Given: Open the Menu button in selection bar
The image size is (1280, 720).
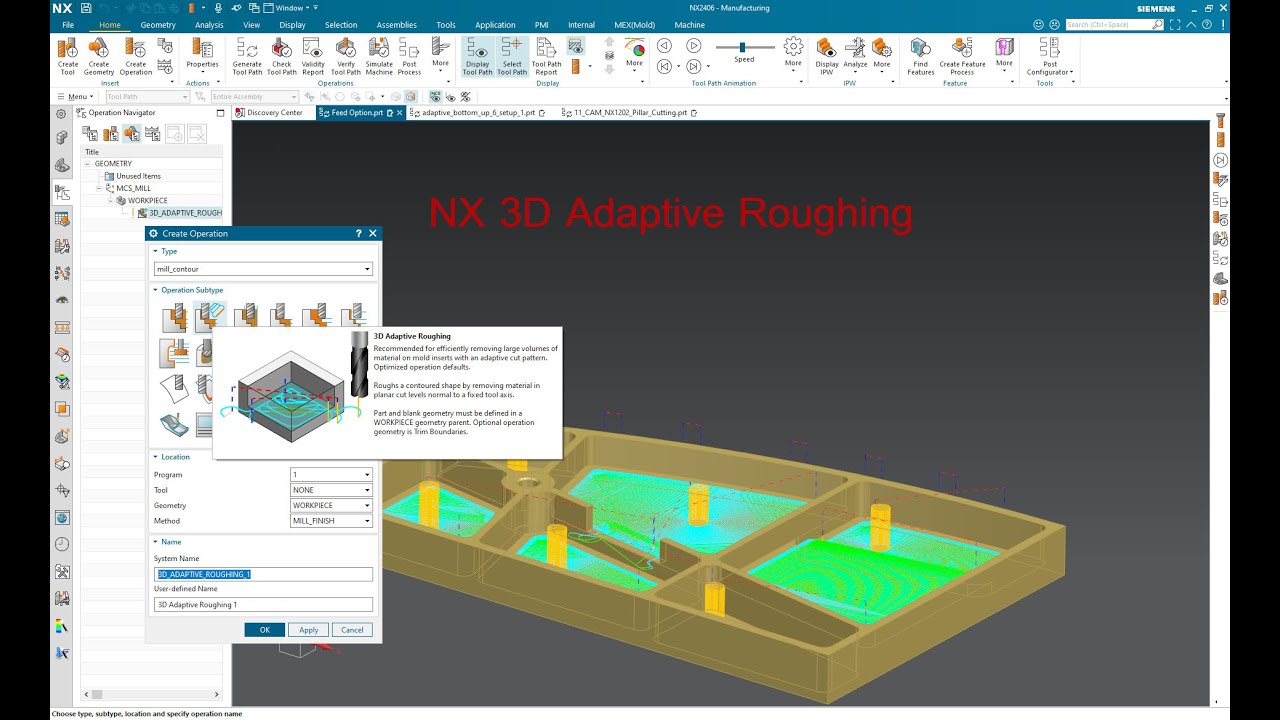Looking at the screenshot, I should coord(76,97).
